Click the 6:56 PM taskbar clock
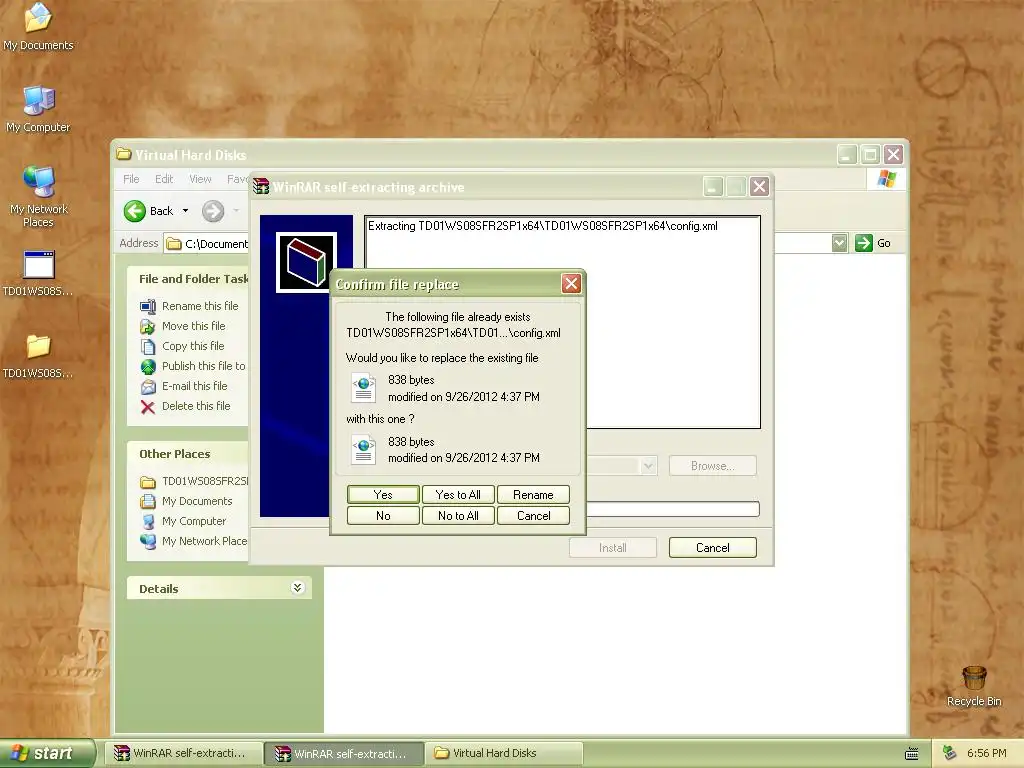This screenshot has width=1024, height=768. pos(986,753)
